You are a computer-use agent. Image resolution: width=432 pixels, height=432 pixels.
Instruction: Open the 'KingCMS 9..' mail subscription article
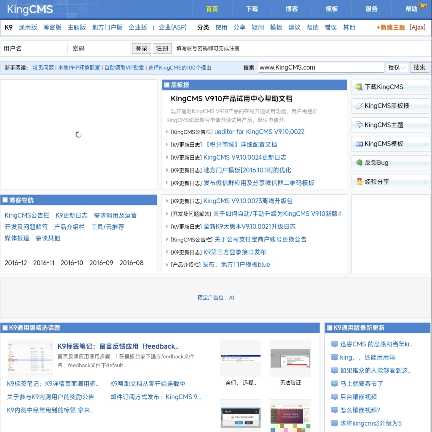coord(156,397)
